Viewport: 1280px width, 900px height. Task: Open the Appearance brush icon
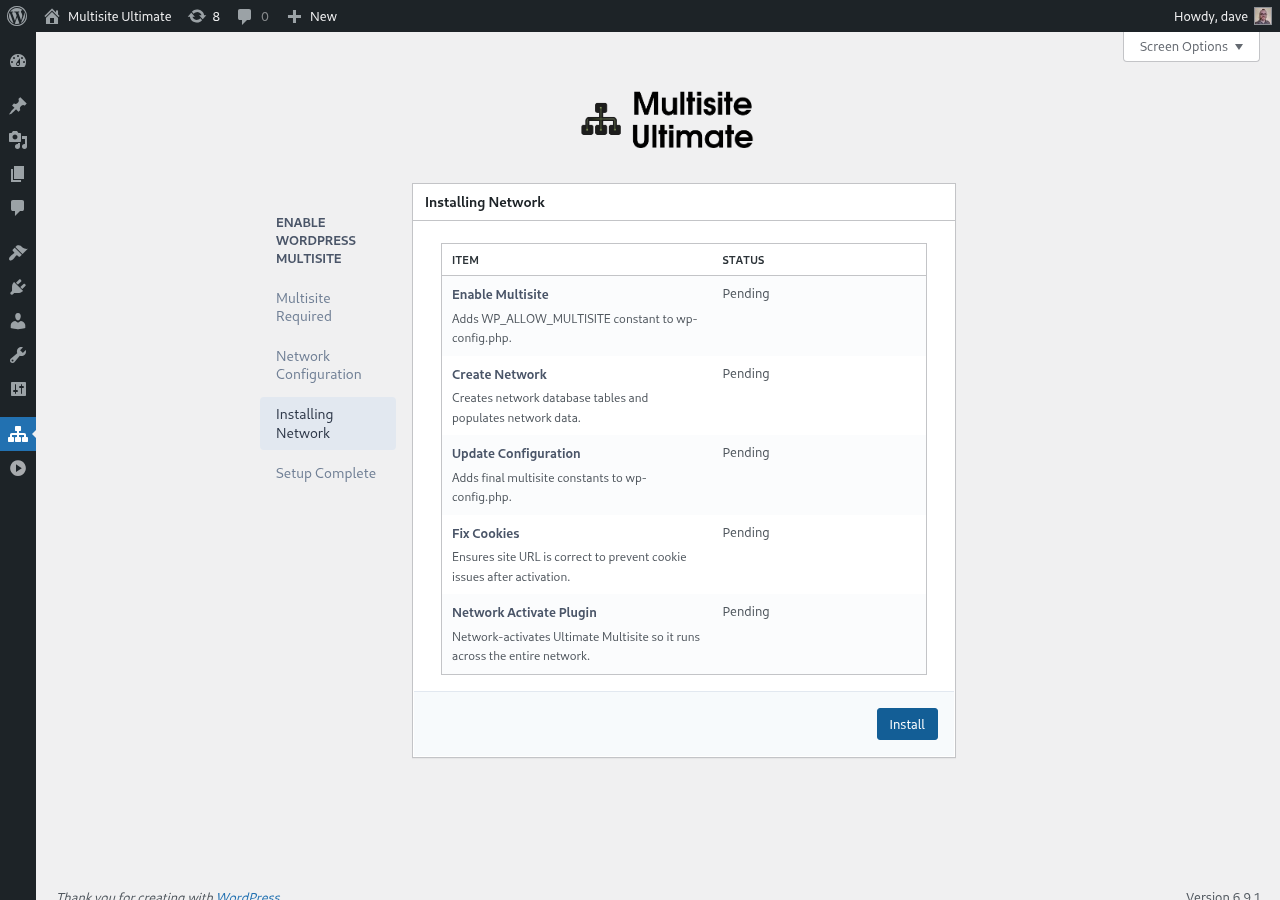click(17, 253)
